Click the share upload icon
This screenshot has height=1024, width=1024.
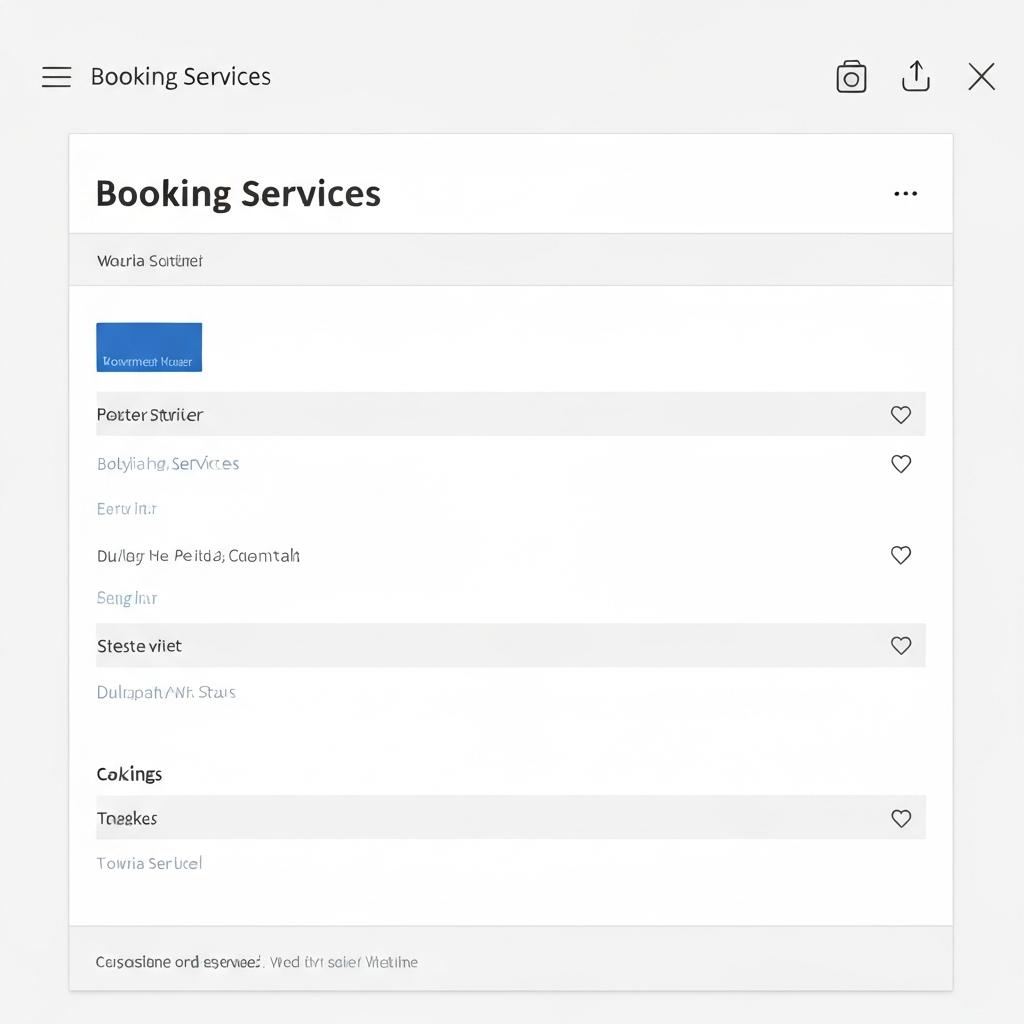(x=916, y=76)
